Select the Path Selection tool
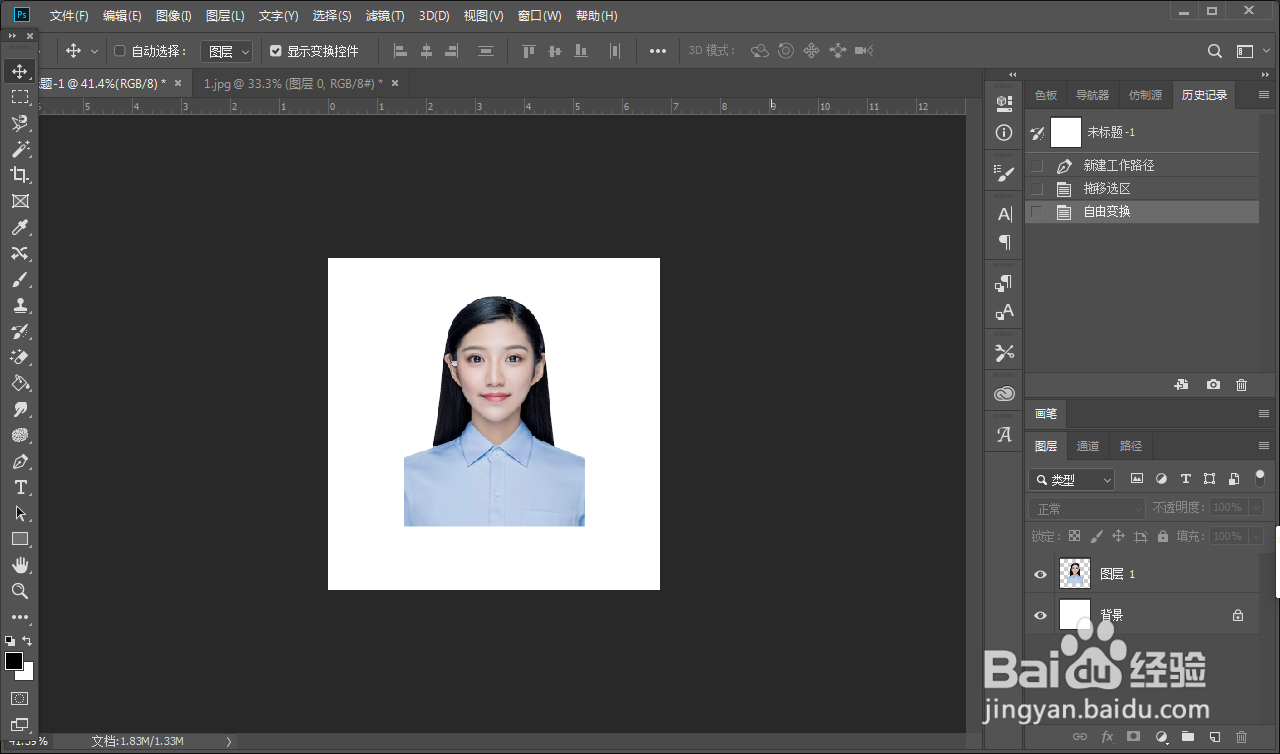Image resolution: width=1280 pixels, height=754 pixels. coord(20,513)
